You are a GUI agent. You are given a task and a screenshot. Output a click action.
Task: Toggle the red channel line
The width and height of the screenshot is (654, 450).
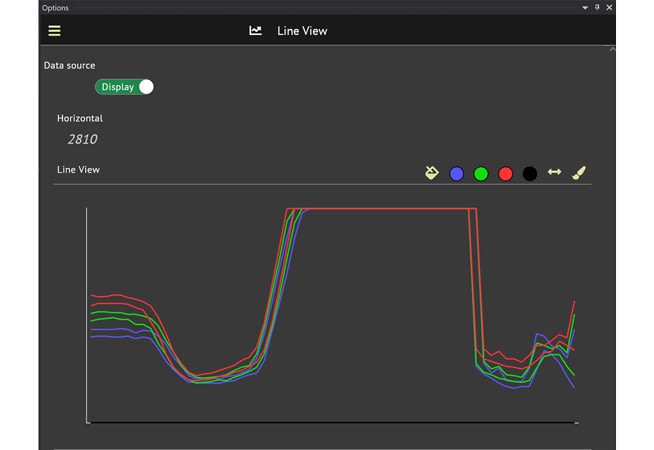pyautogui.click(x=505, y=174)
